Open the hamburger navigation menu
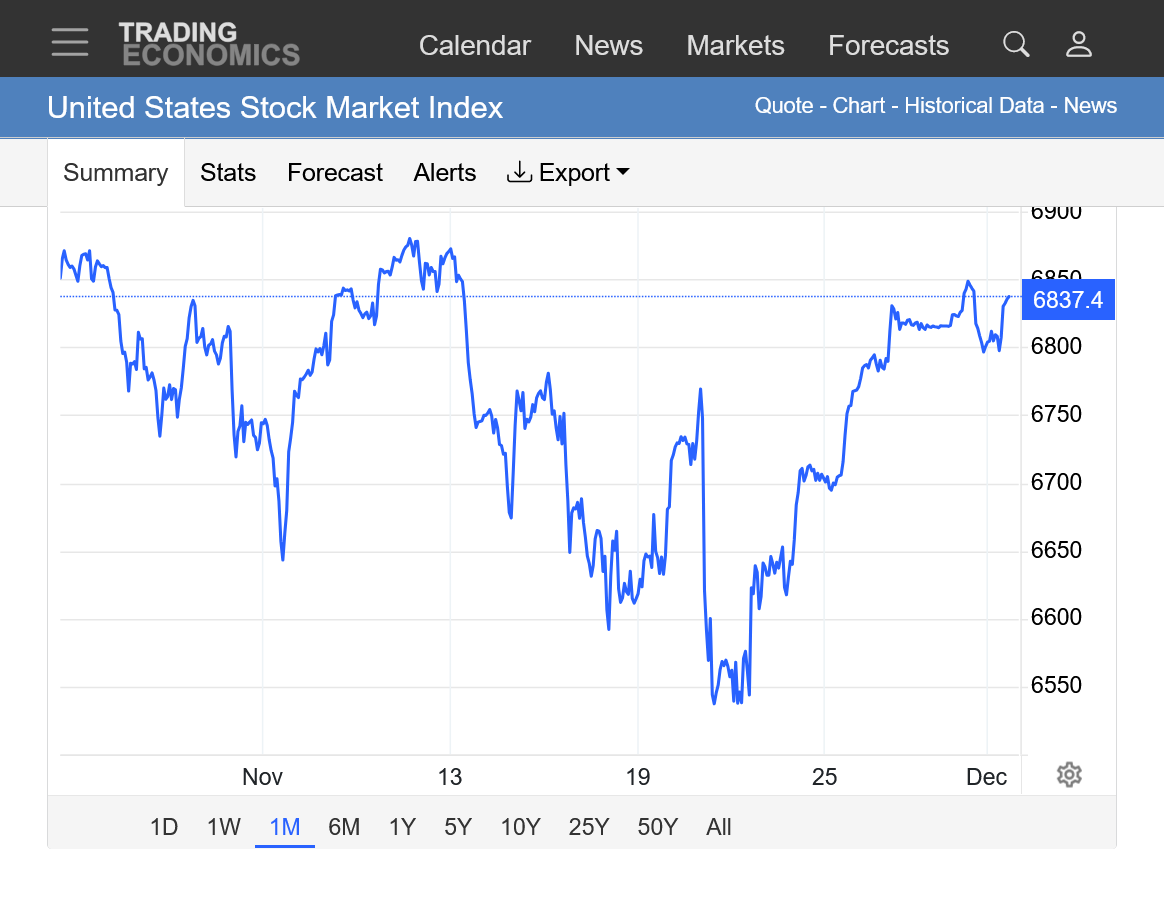Screen dimensions: 1164x901 point(70,43)
